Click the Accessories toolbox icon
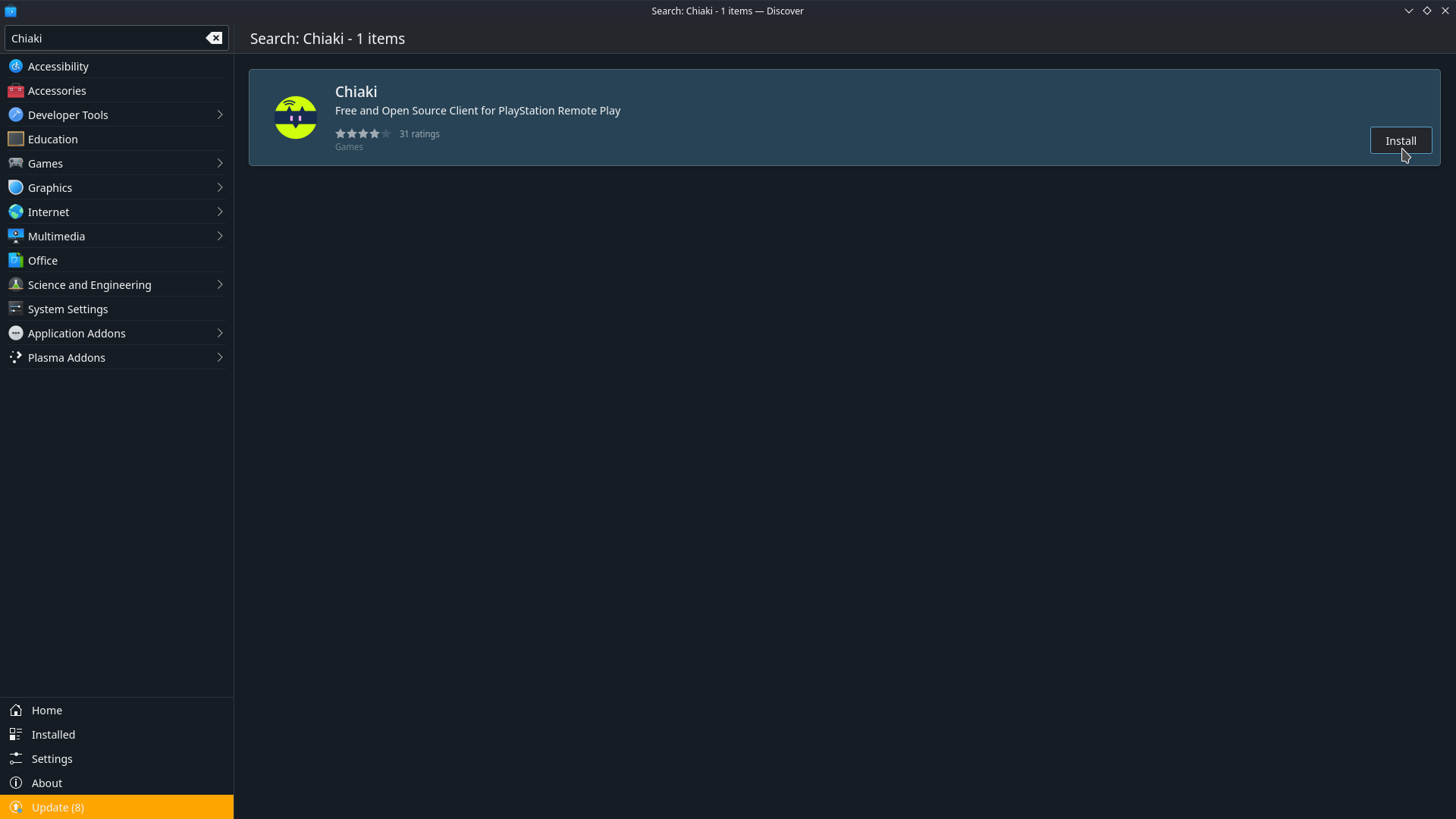The width and height of the screenshot is (1456, 819). [15, 90]
